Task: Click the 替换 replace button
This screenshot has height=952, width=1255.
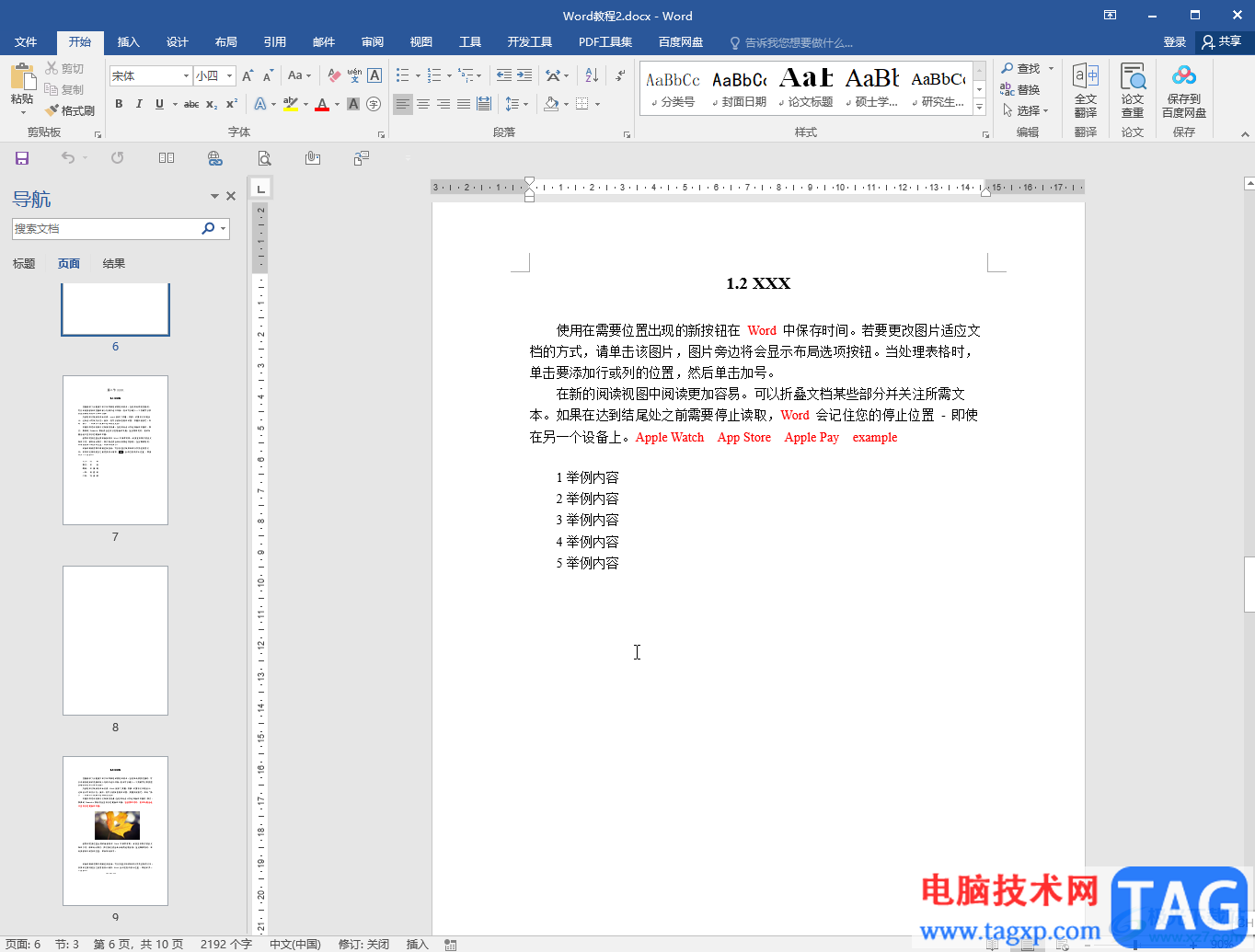Action: click(x=1020, y=90)
